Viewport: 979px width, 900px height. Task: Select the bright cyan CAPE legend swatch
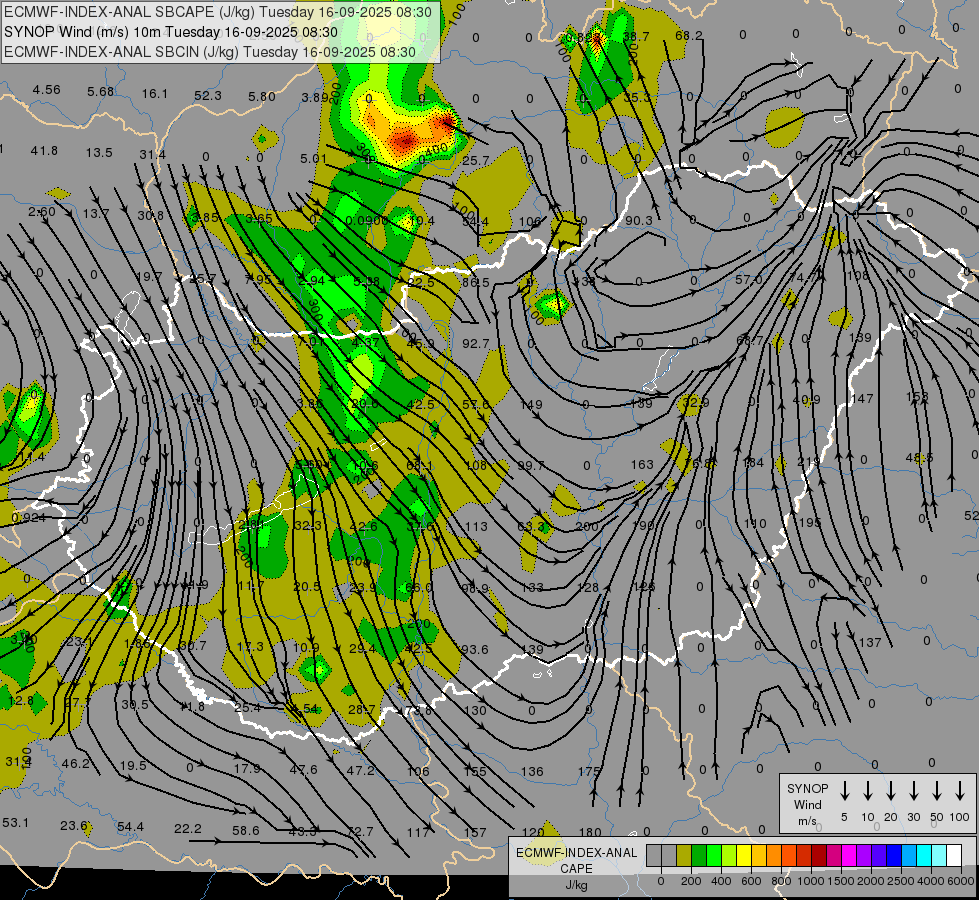[924, 855]
